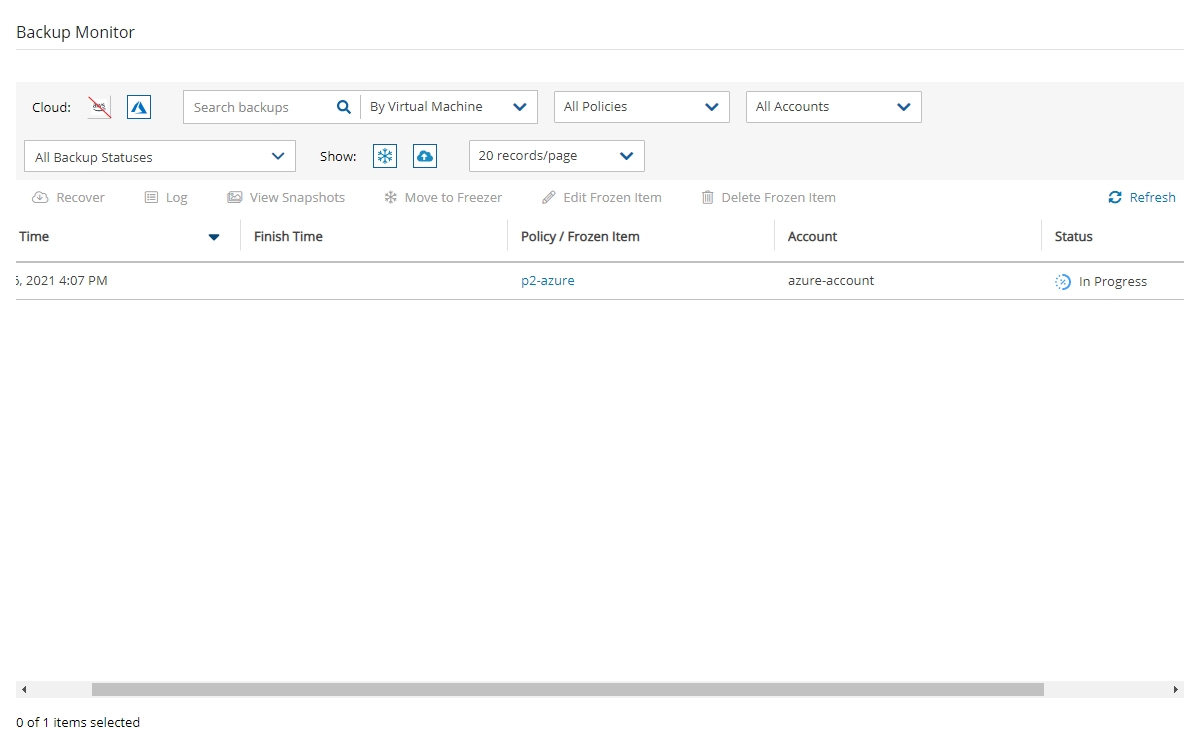1200x735 pixels.
Task: Expand the All Policies dropdown
Action: [641, 107]
